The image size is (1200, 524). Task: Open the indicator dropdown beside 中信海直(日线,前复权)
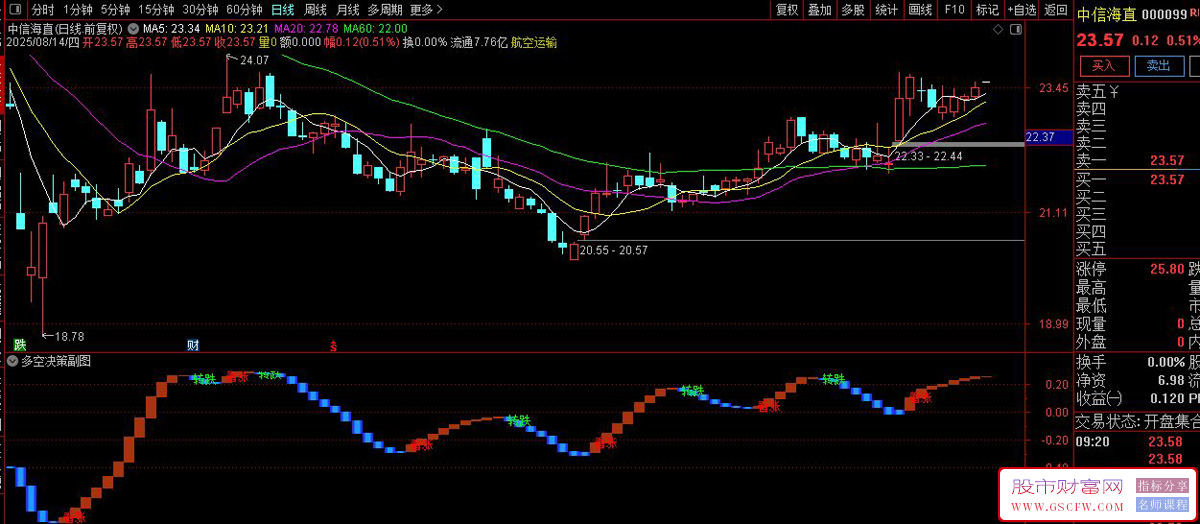point(134,29)
